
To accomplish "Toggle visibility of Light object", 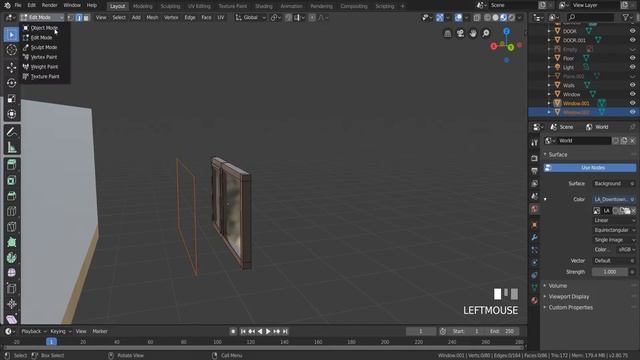I will [632, 67].
